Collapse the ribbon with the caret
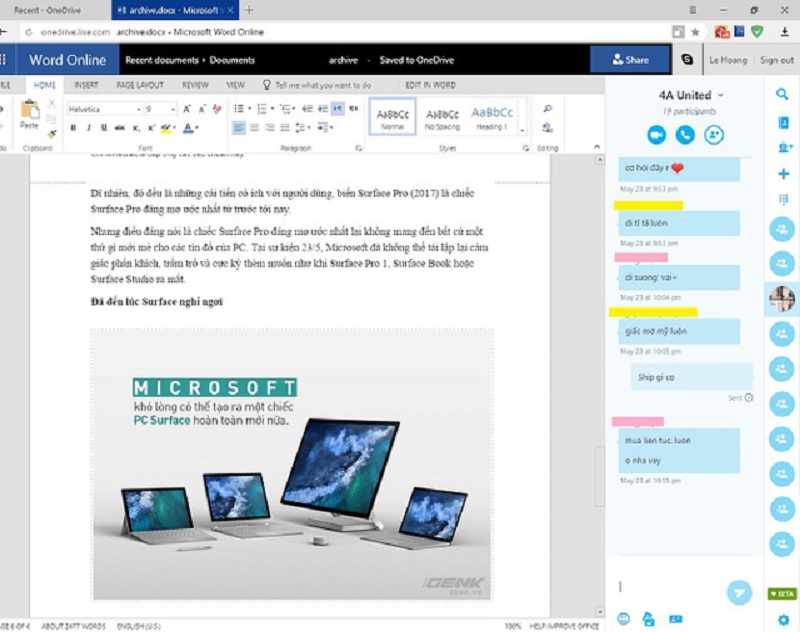 tap(597, 147)
